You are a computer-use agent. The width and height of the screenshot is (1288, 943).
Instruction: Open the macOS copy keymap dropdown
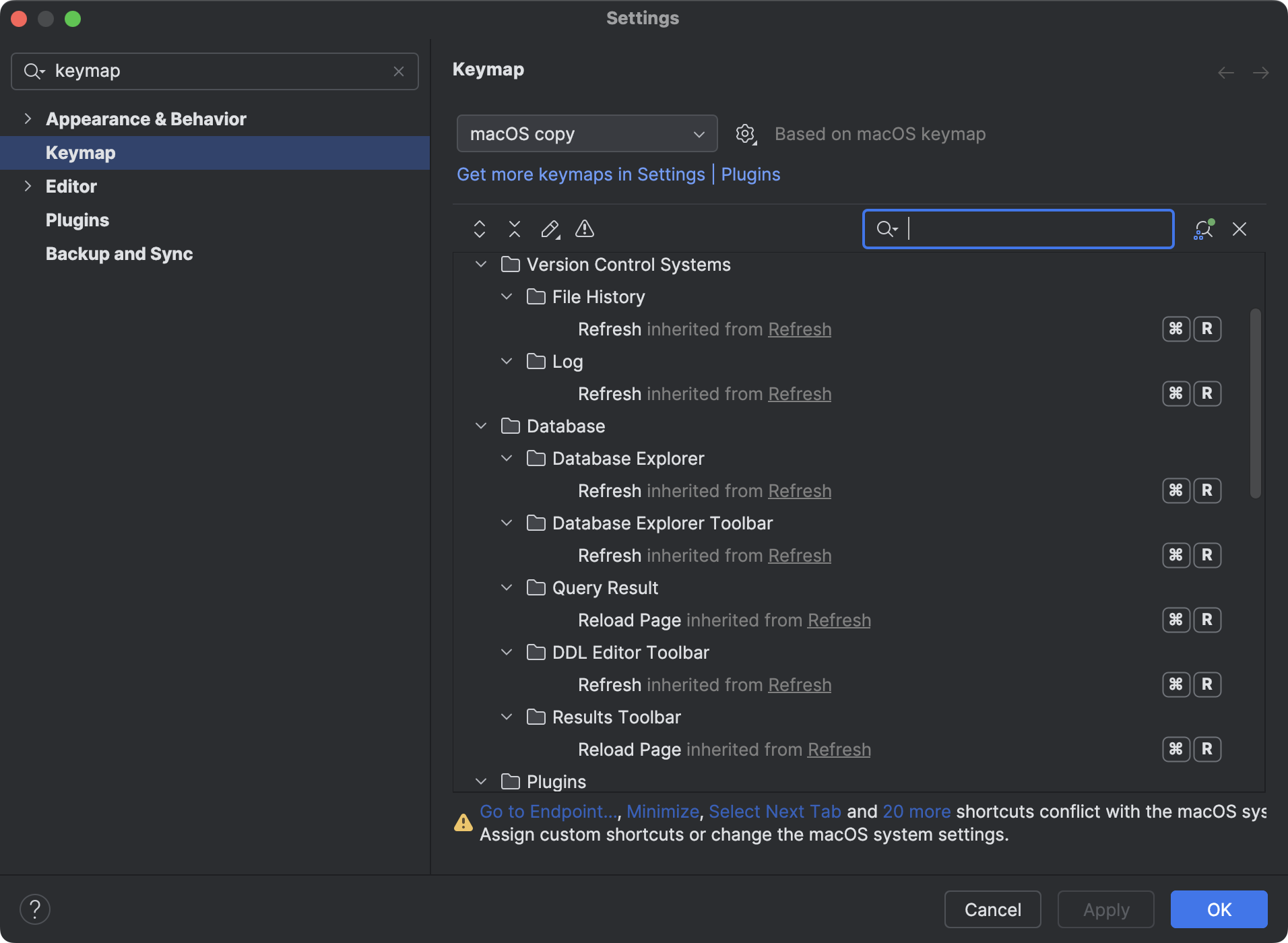[x=586, y=133]
